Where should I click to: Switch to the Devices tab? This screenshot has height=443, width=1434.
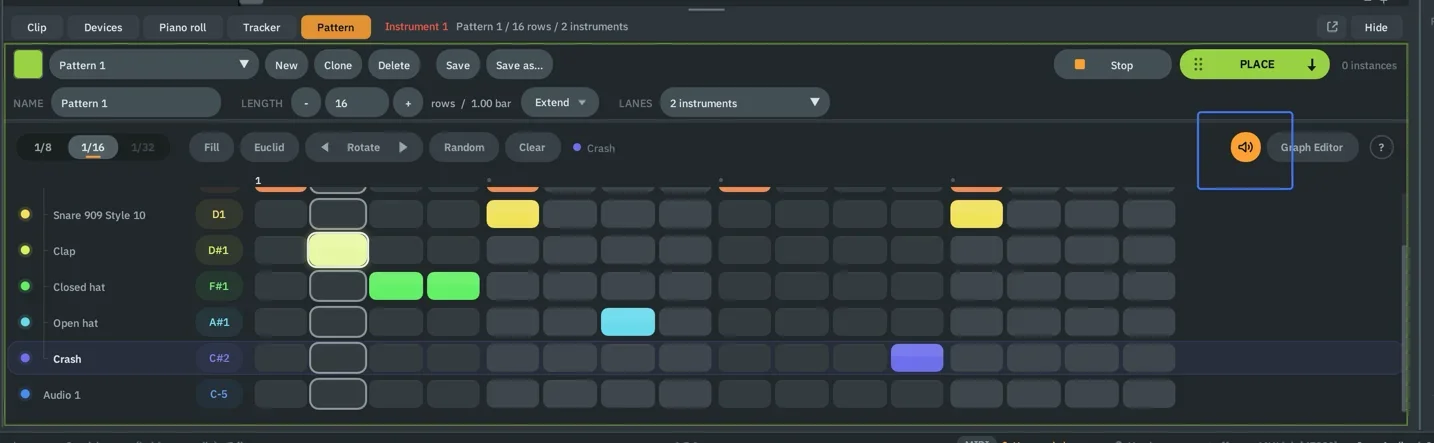click(x=103, y=27)
